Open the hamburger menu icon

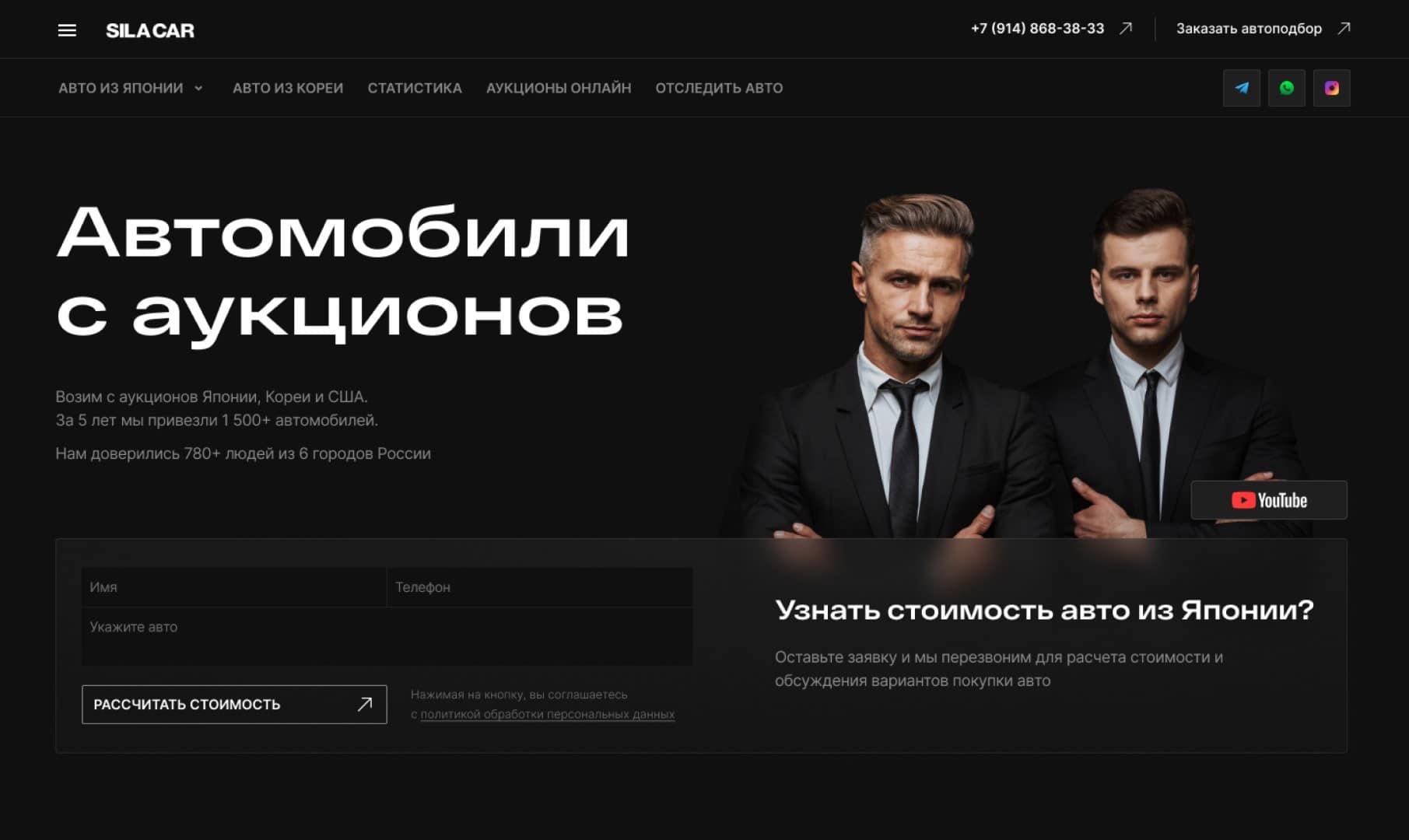(67, 30)
